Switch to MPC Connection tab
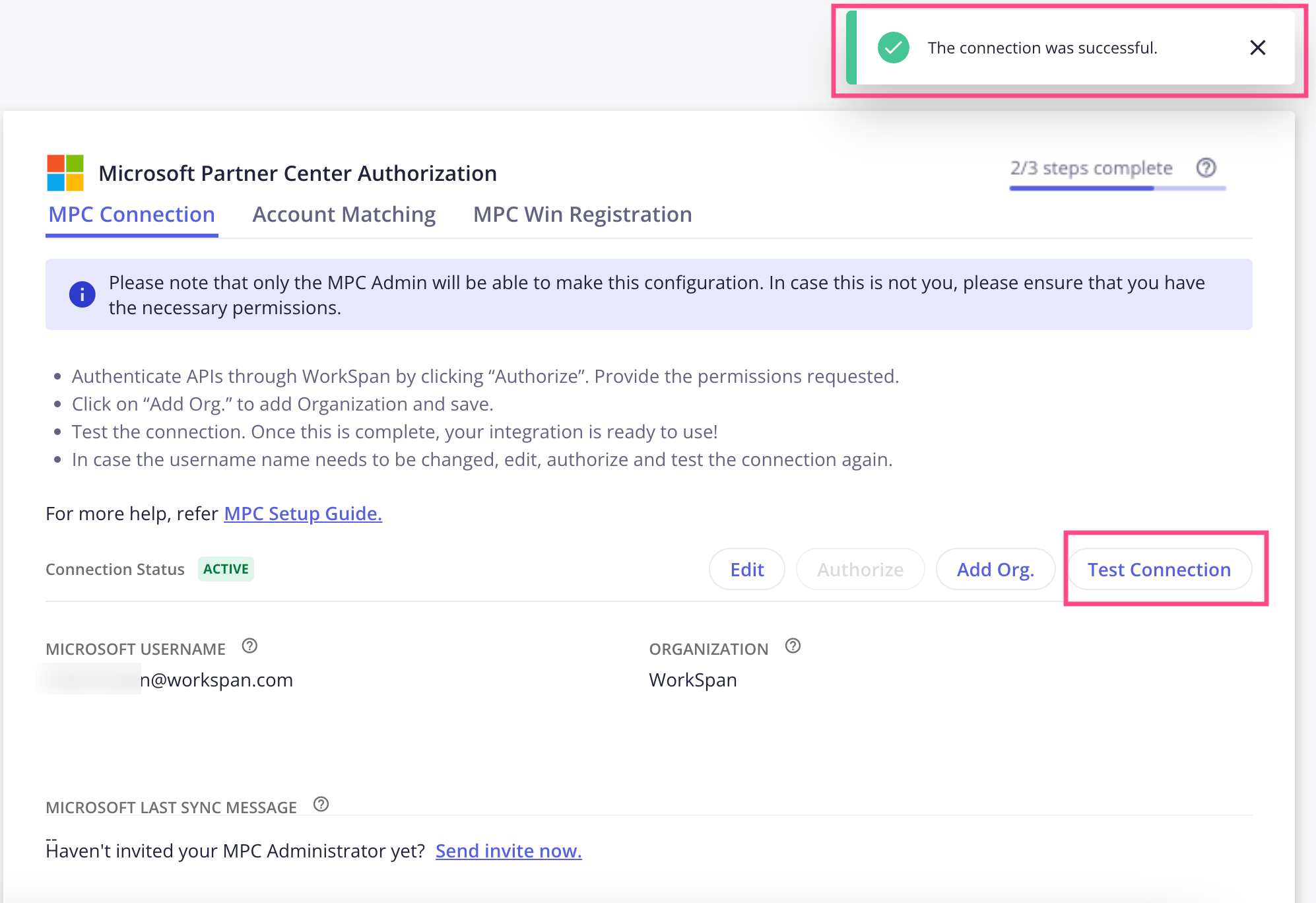 click(x=132, y=215)
